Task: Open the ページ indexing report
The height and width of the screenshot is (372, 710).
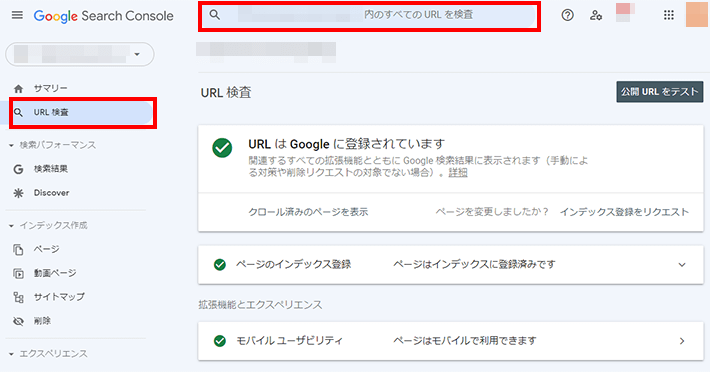Action: pos(47,249)
